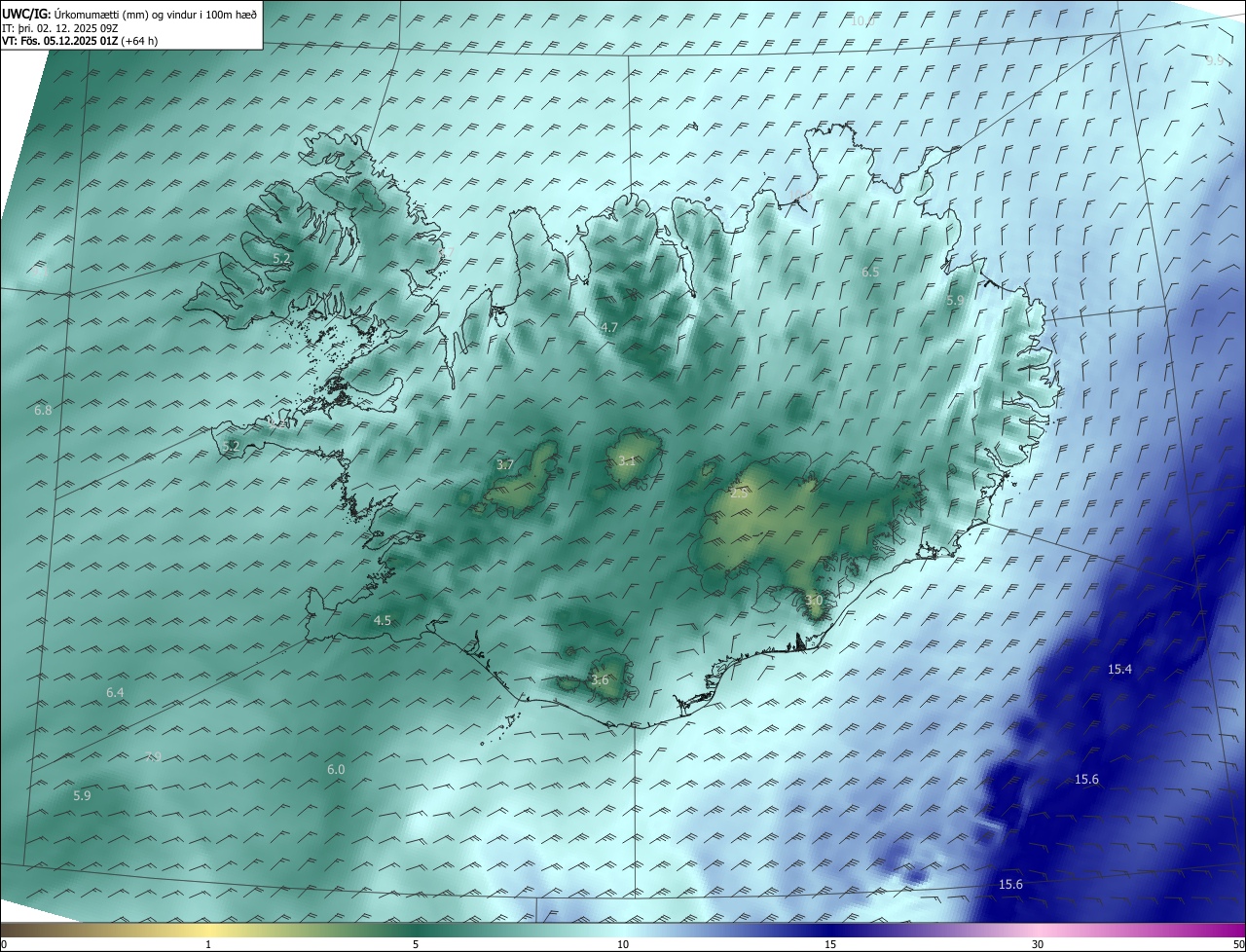The image size is (1246, 952).
Task: Click the 6.4 value label on the map
Action: (115, 692)
